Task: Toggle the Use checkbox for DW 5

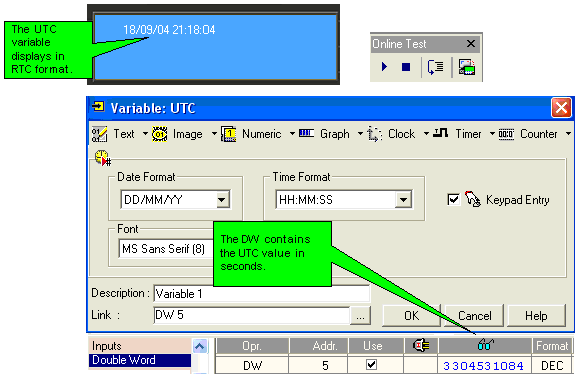Action: tap(371, 364)
